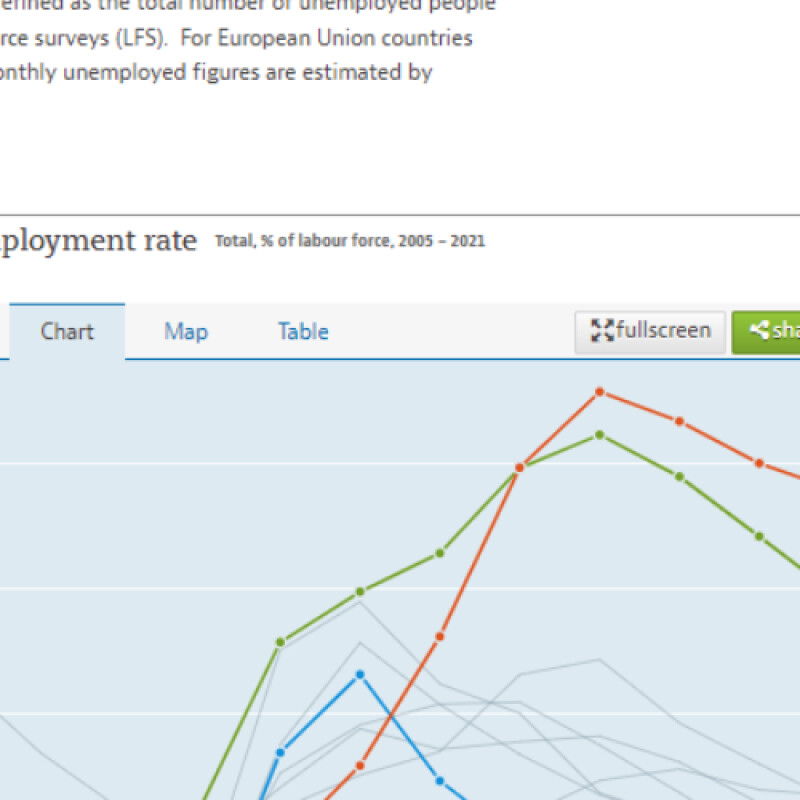Click green data point immediately right of peak
Viewport: 800px width, 800px height.
pos(679,476)
